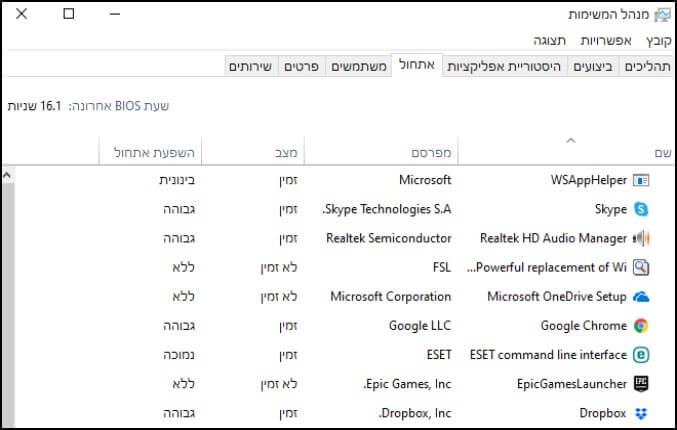The width and height of the screenshot is (677, 430).
Task: Click the Microsoft OneDrive Setup cloud icon
Action: pos(641,297)
